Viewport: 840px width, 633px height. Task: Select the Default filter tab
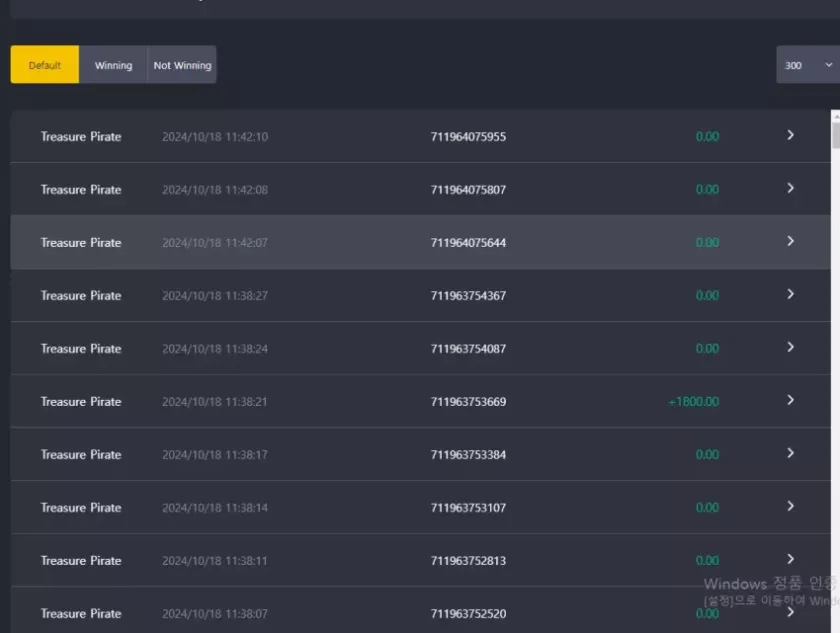click(x=45, y=65)
